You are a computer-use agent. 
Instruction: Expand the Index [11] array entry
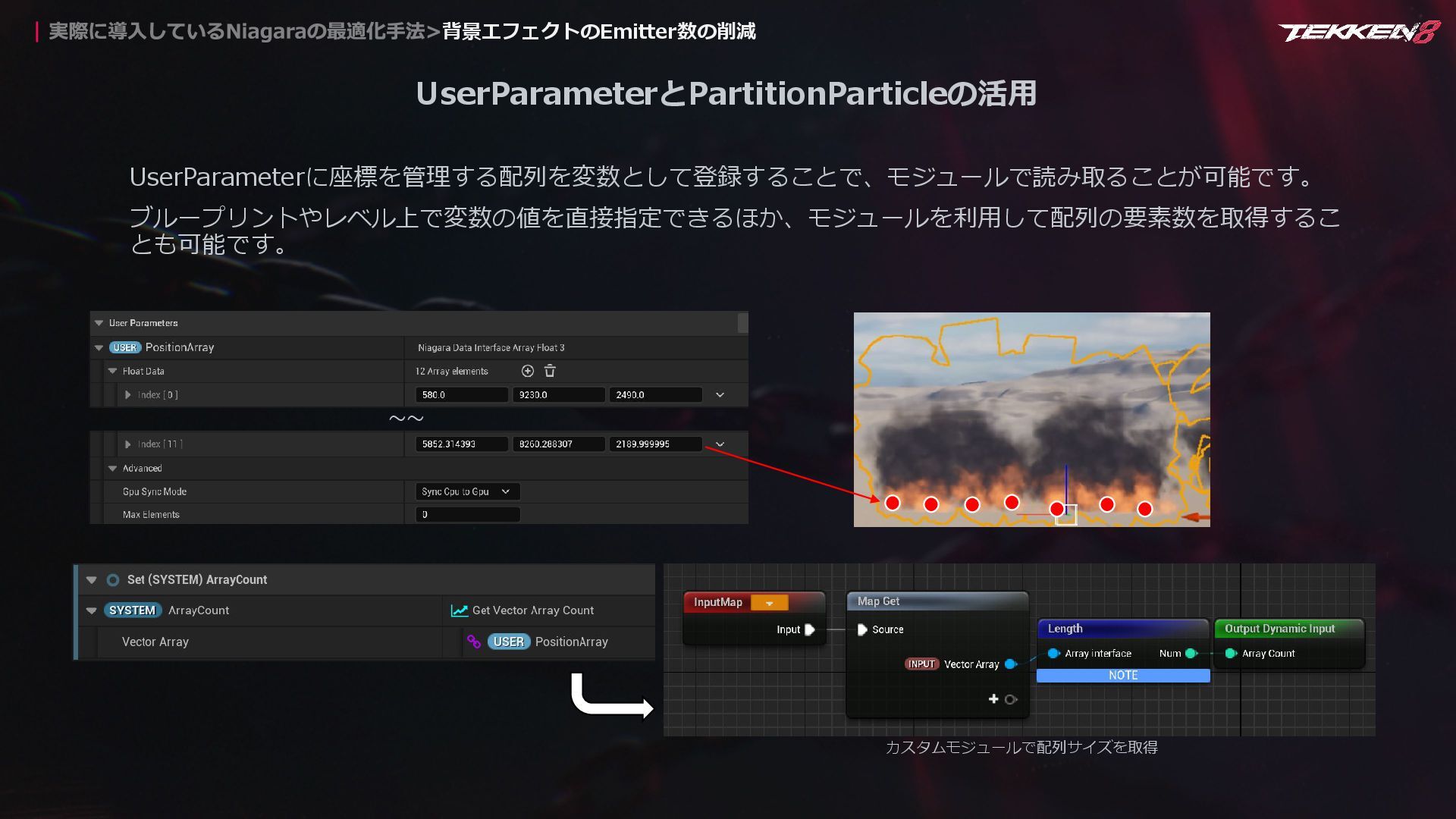pyautogui.click(x=127, y=444)
